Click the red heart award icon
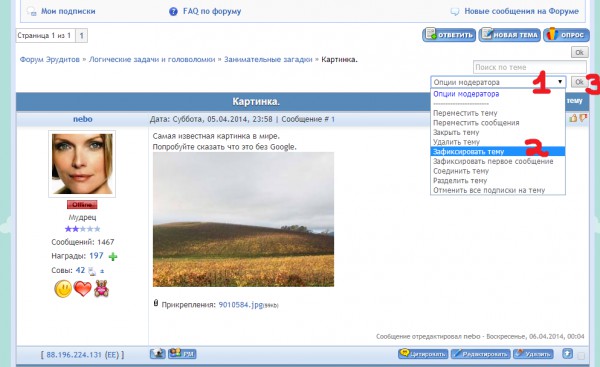This screenshot has height=367, width=600. tap(83, 289)
